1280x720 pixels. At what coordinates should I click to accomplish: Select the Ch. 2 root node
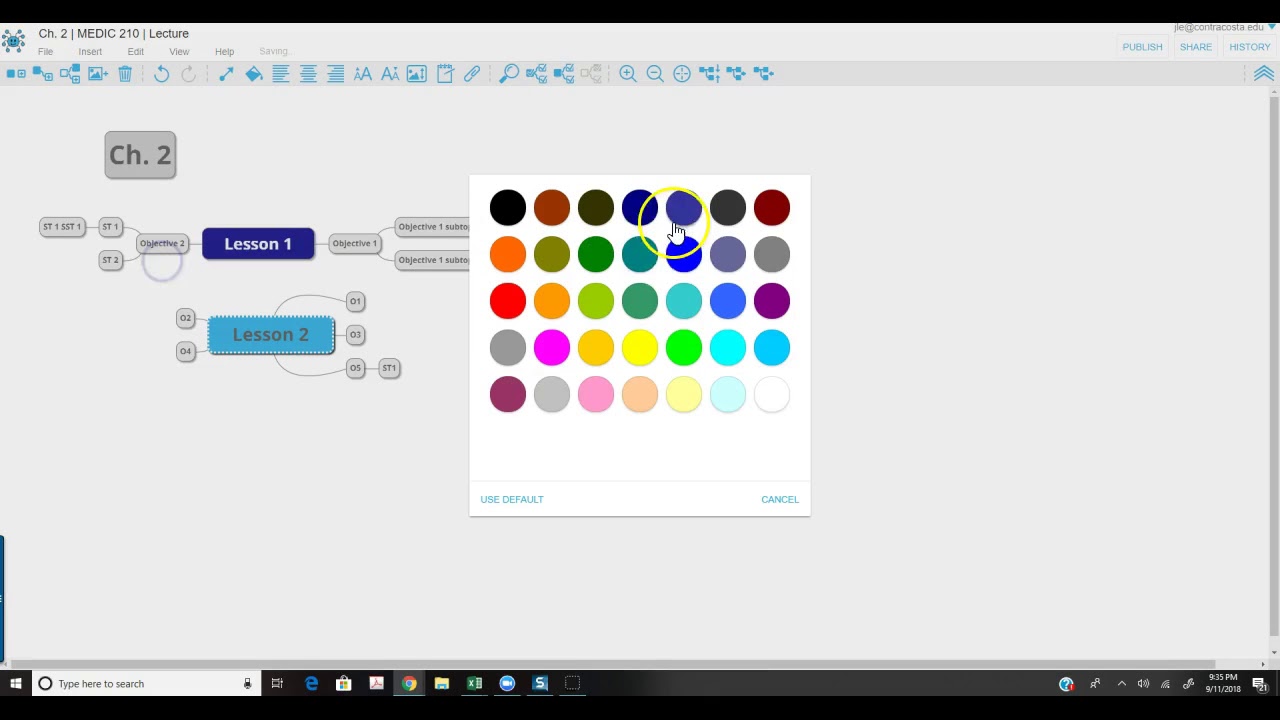point(140,155)
